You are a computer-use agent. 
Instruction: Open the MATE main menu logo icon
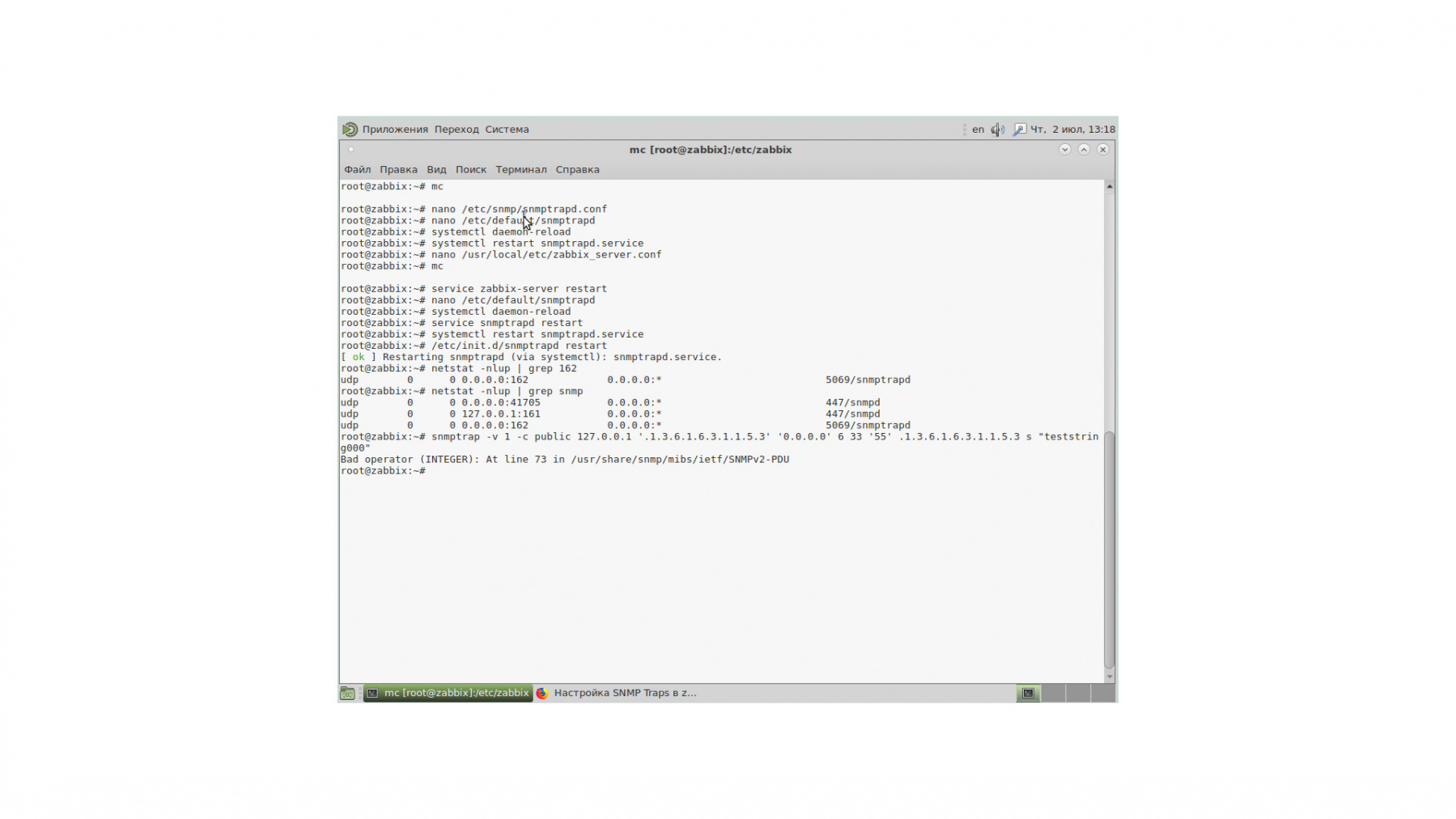pos(350,129)
